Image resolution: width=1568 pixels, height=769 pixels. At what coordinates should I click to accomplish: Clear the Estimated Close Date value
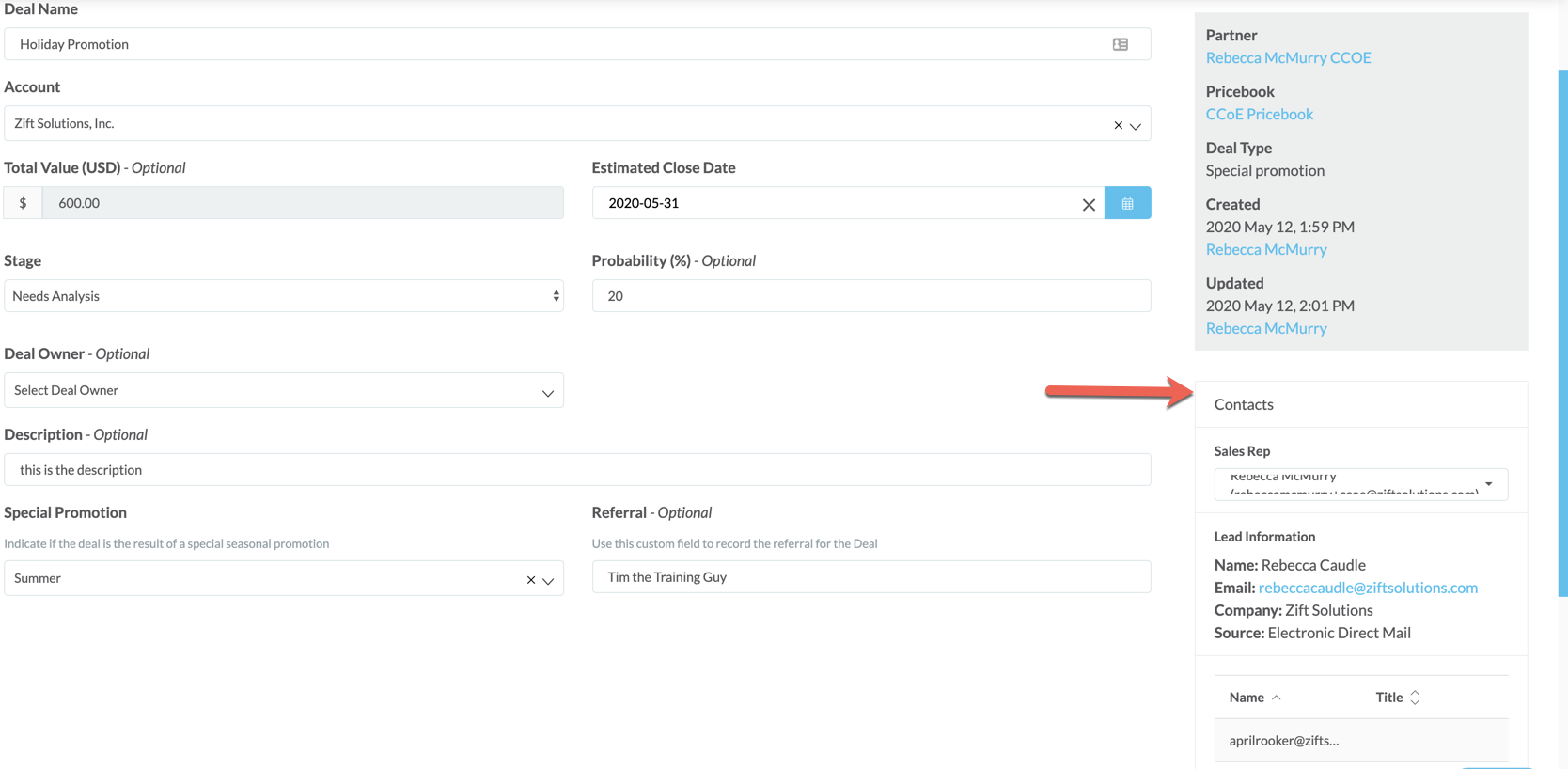[x=1088, y=204]
